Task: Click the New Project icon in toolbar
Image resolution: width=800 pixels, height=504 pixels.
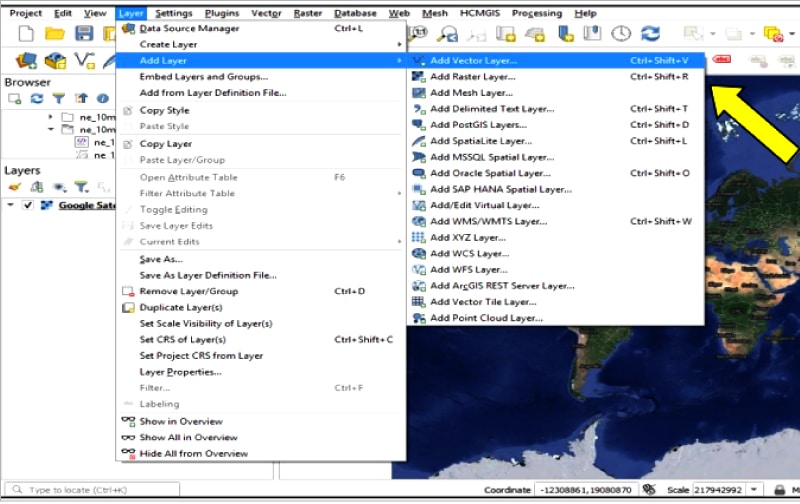Action: (26, 34)
